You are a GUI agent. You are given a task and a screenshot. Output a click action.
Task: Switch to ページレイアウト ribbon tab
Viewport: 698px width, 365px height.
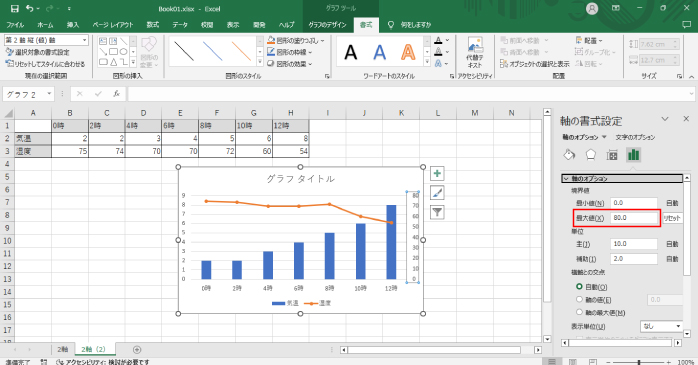(113, 25)
